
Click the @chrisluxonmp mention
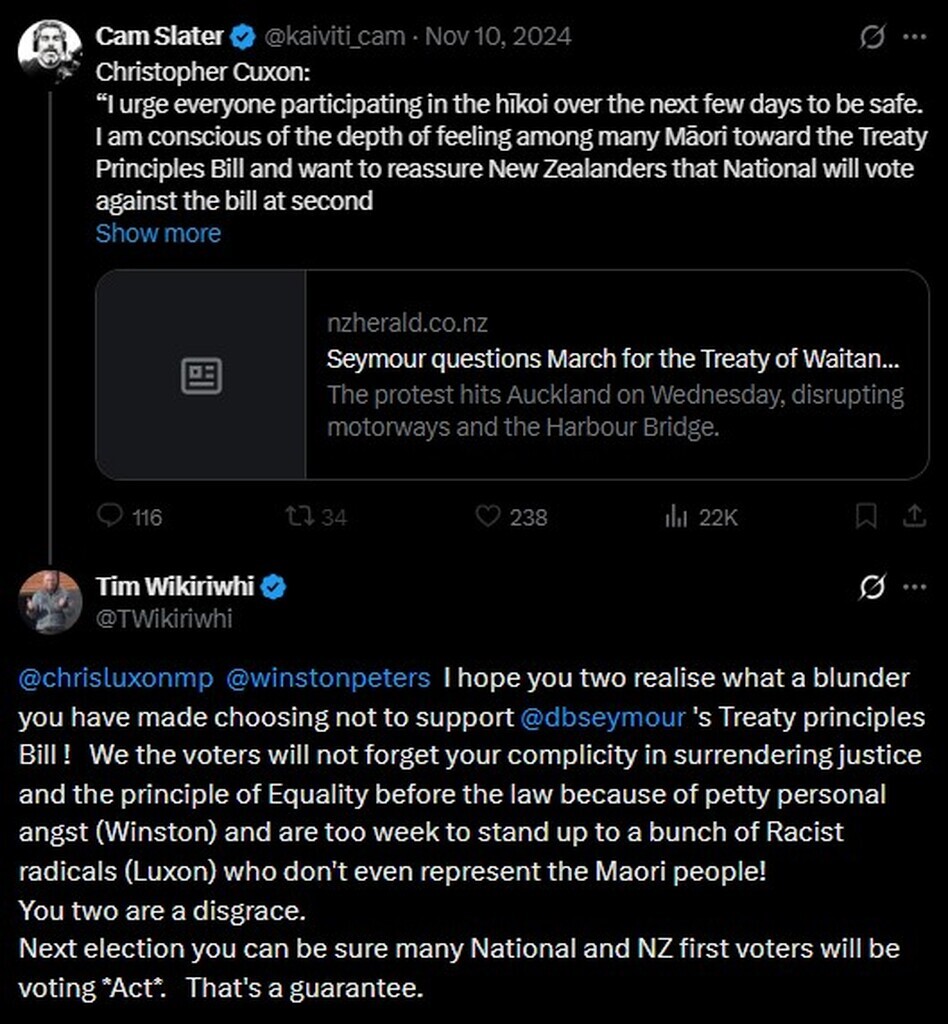point(116,678)
